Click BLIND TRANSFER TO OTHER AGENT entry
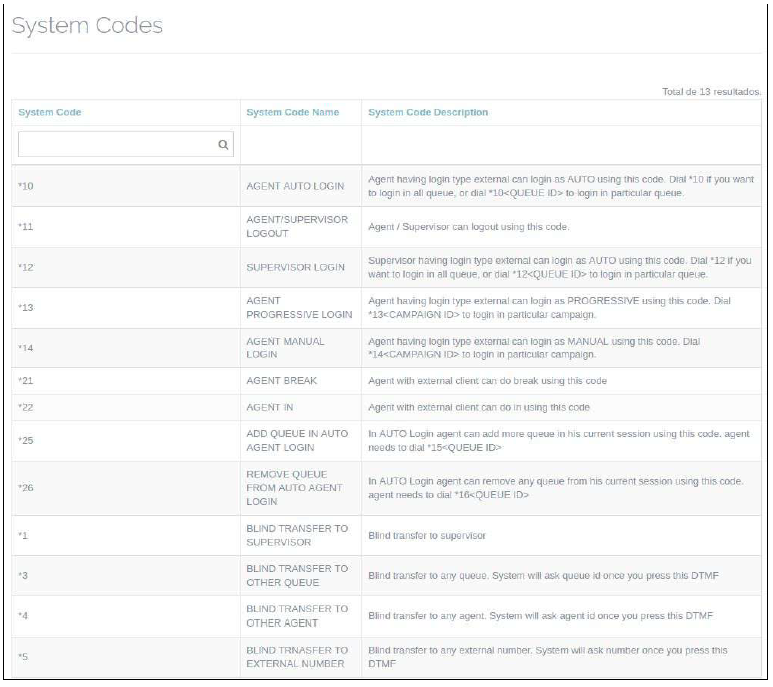This screenshot has width=773, height=687. click(297, 616)
